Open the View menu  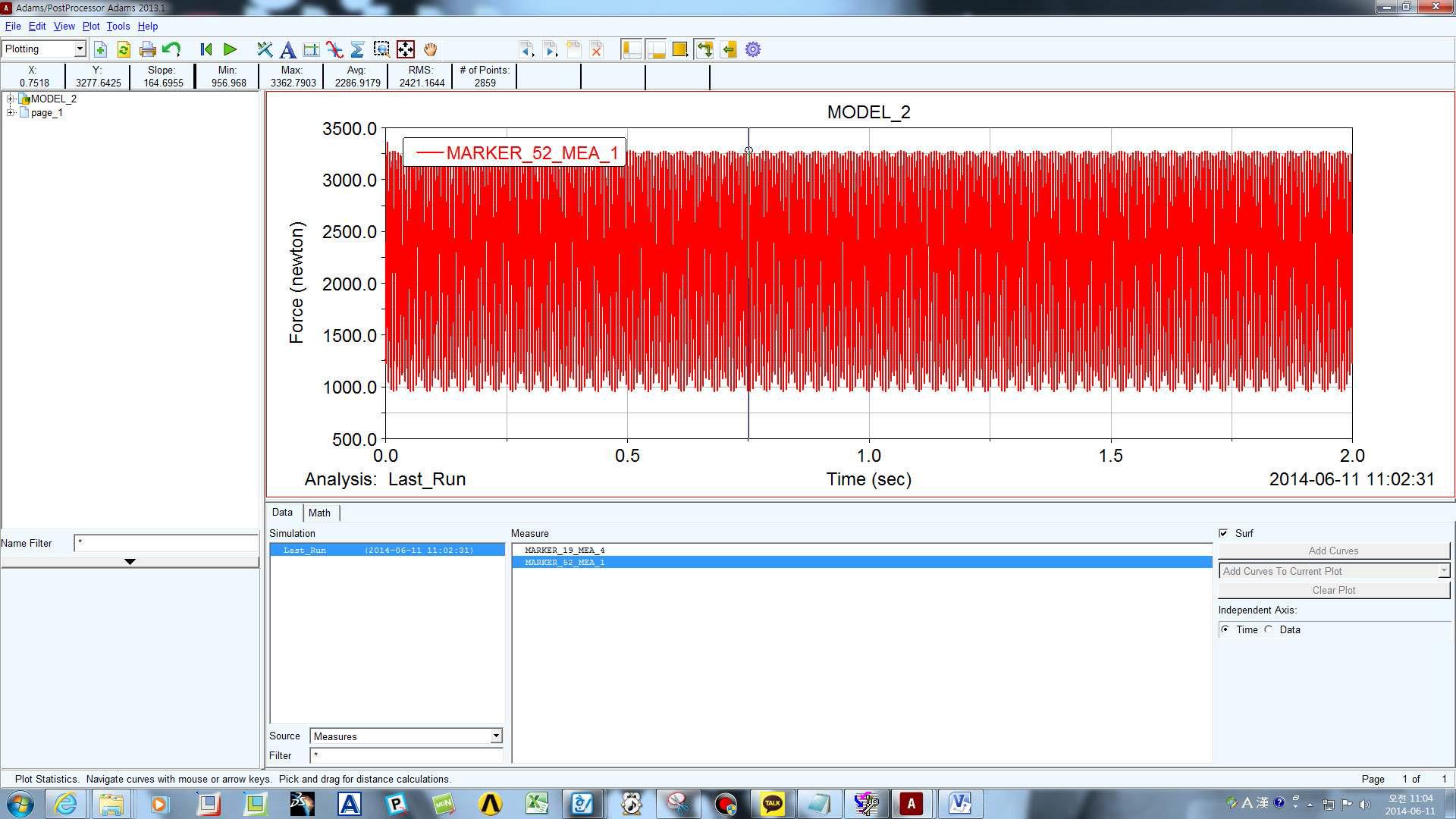(x=64, y=26)
